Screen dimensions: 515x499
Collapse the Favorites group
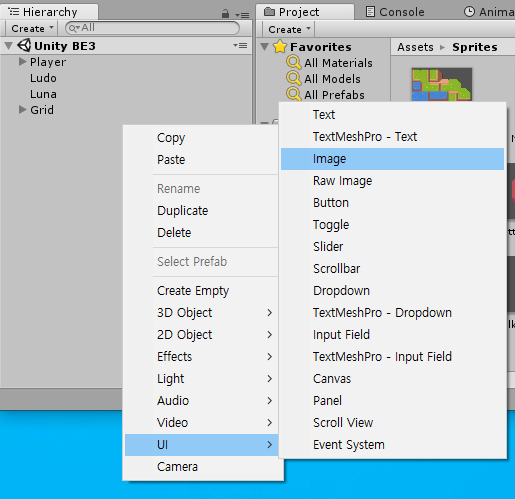coord(265,47)
